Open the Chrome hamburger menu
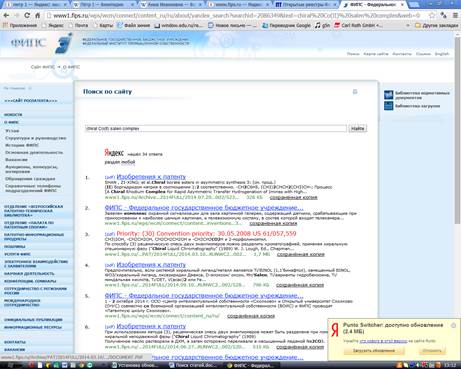This screenshot has width=461, height=369. click(455, 15)
